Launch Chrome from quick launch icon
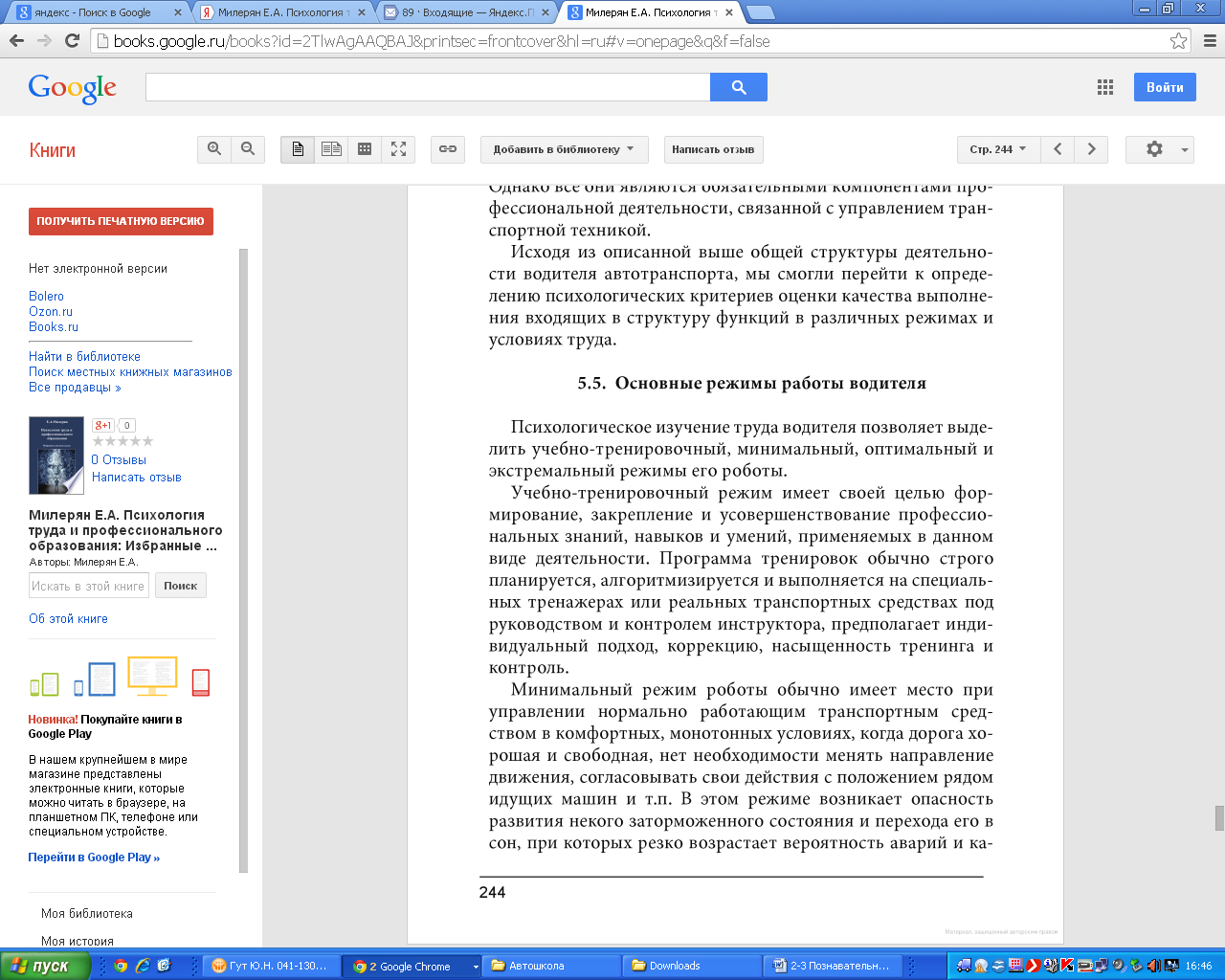 coord(121,966)
